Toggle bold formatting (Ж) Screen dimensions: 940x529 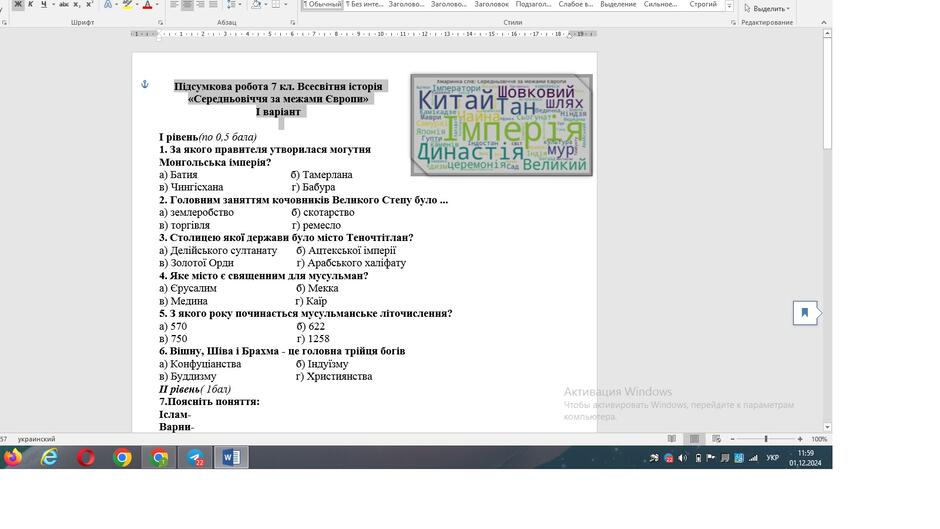click(18, 4)
